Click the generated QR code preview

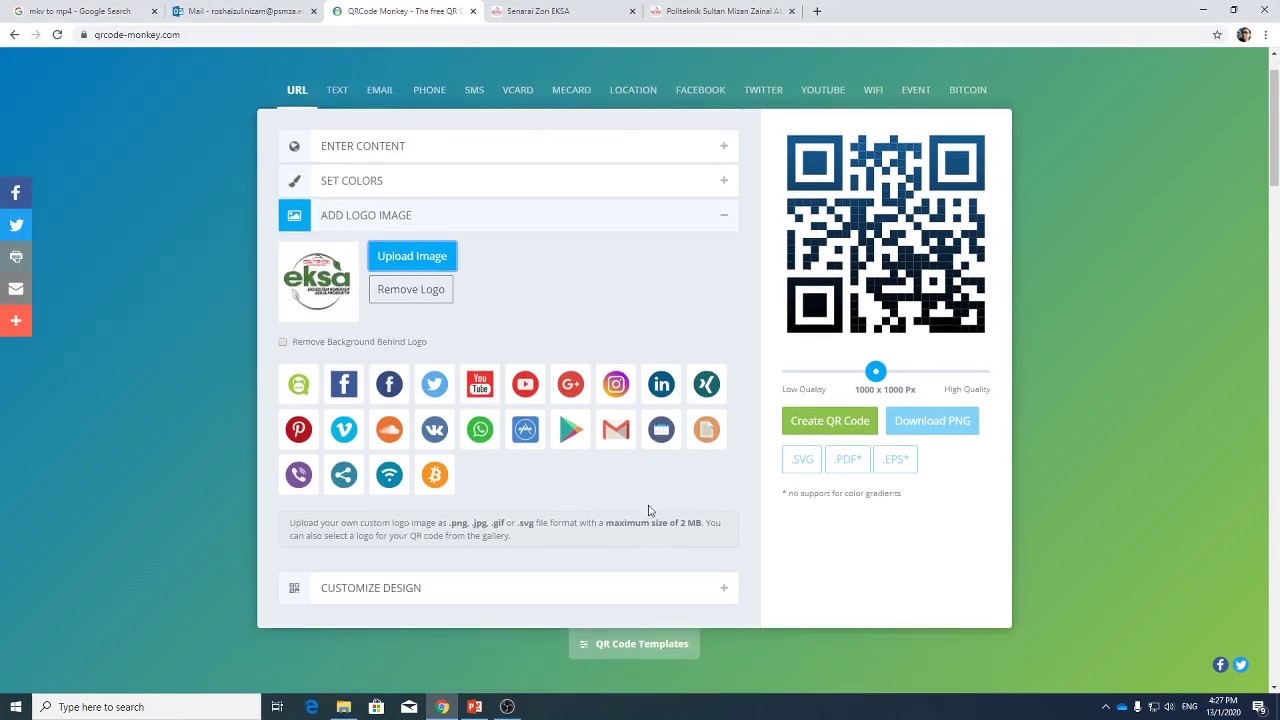pos(886,234)
